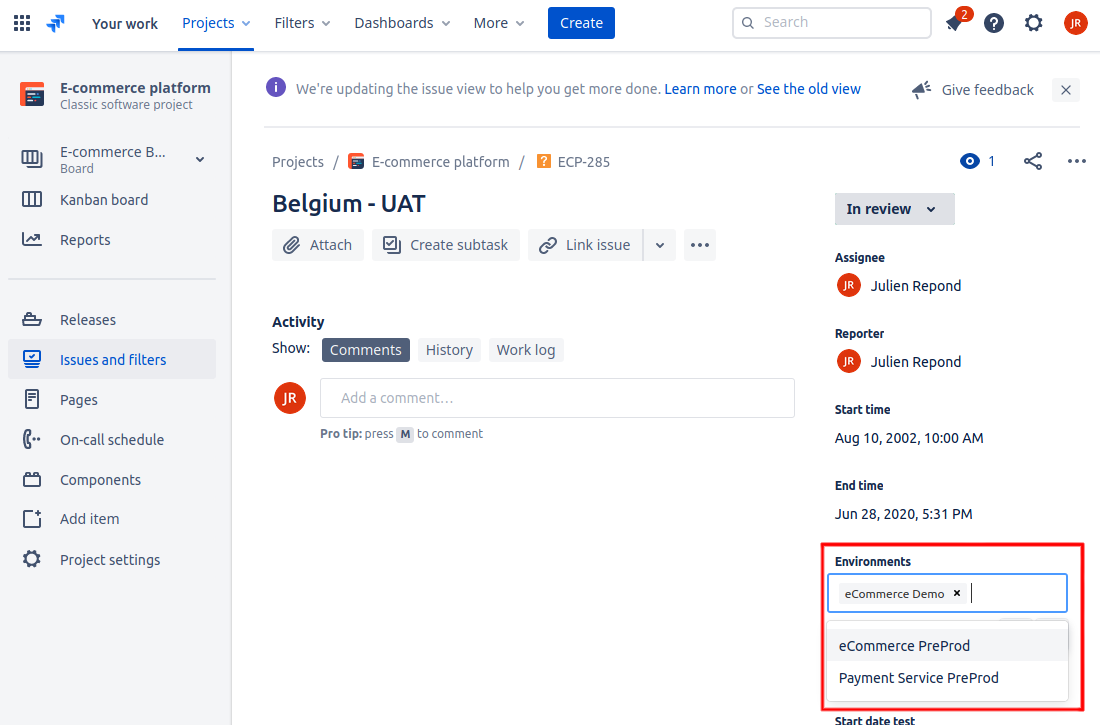The height and width of the screenshot is (725, 1100).
Task: Open the notifications bell
Action: [954, 23]
